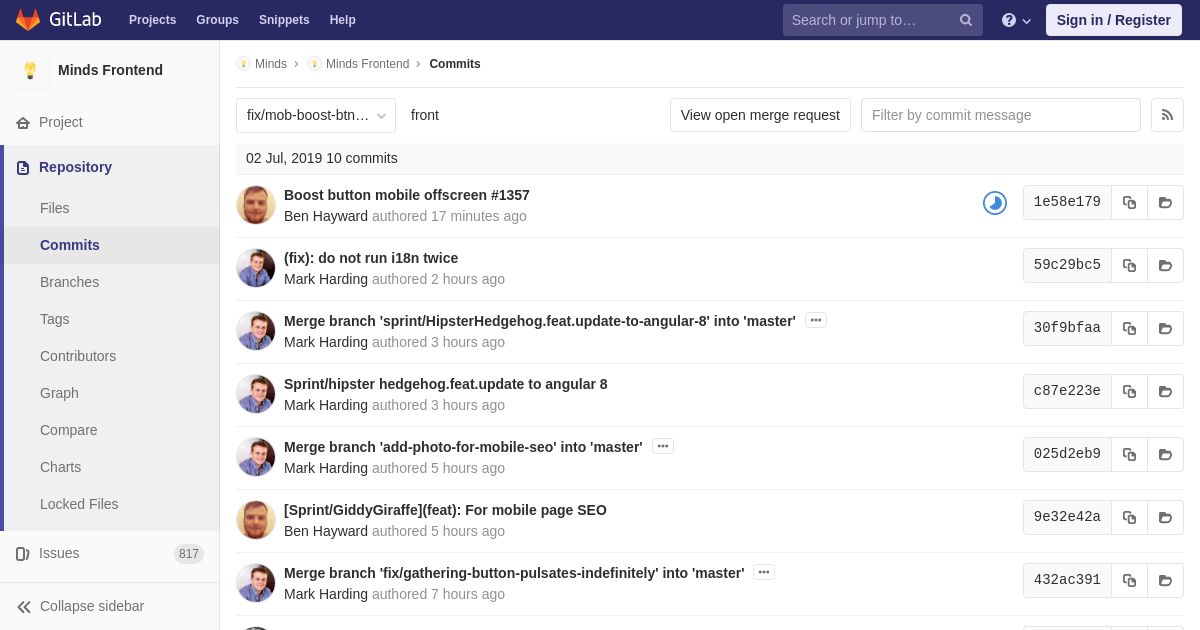Open Ben Hayward author link on 9e32e42a commit
The width and height of the screenshot is (1200, 630).
(x=326, y=531)
